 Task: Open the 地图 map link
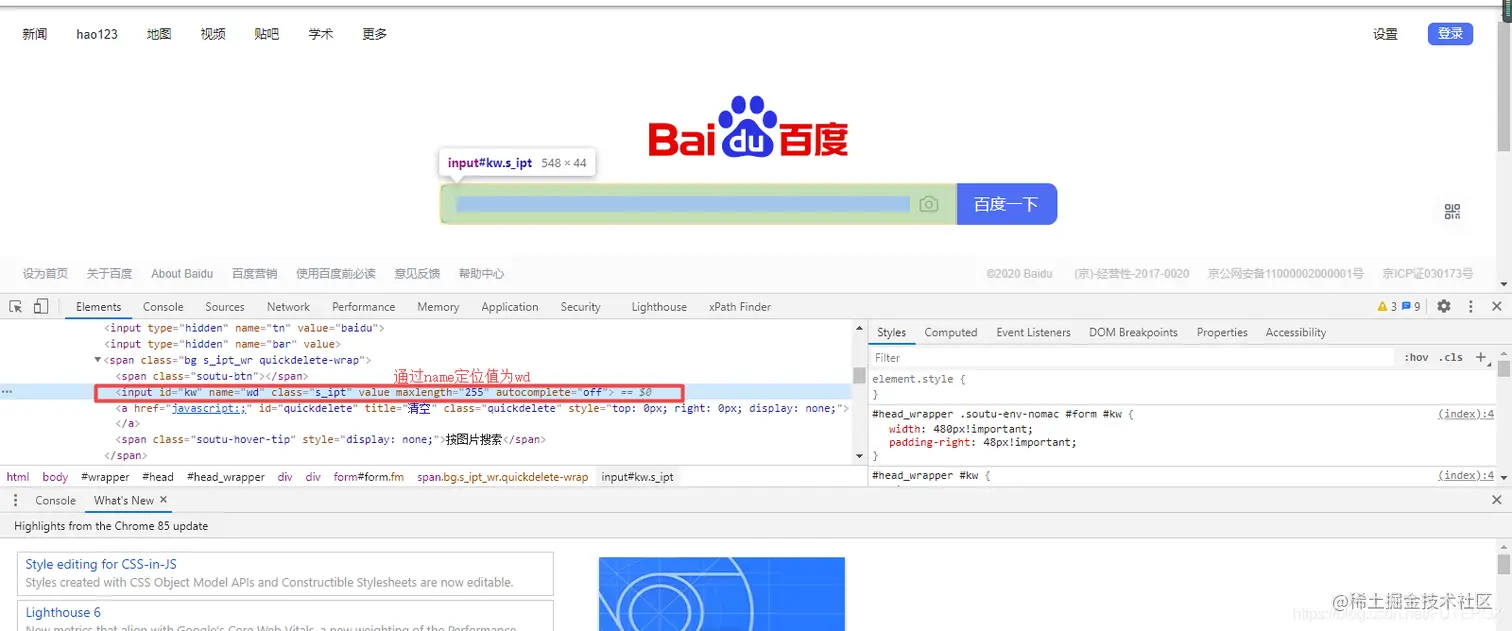159,34
